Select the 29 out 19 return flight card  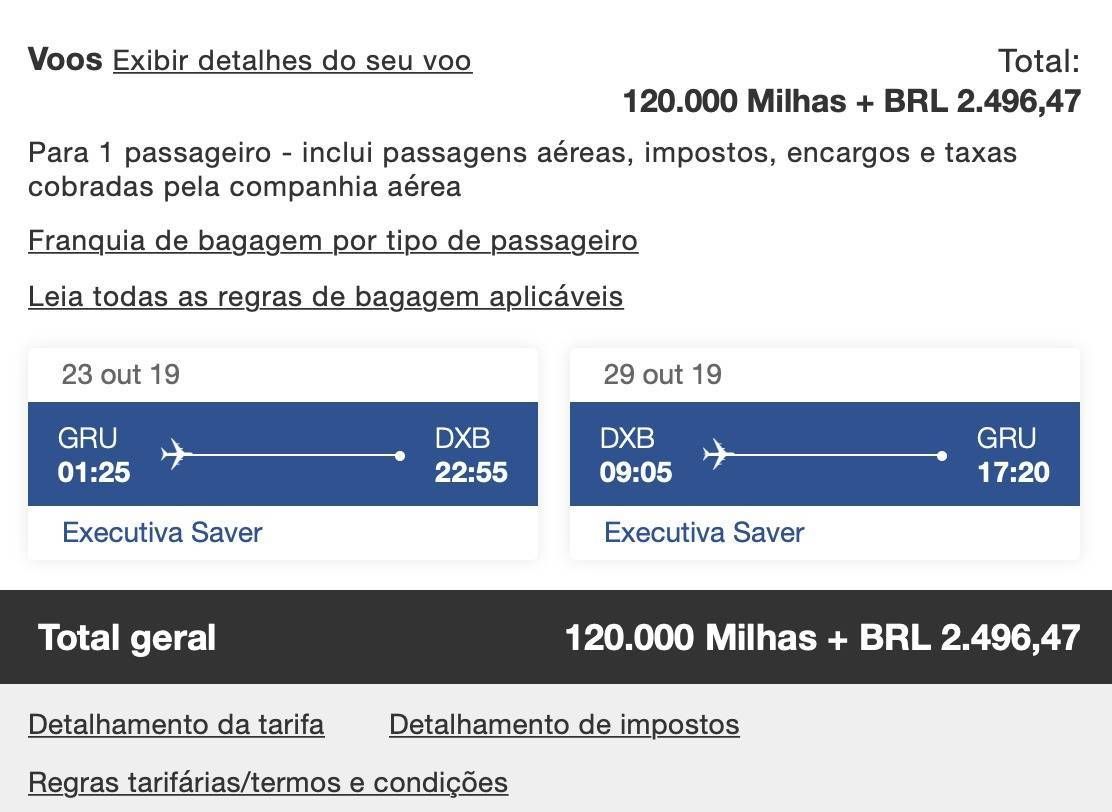[x=825, y=454]
